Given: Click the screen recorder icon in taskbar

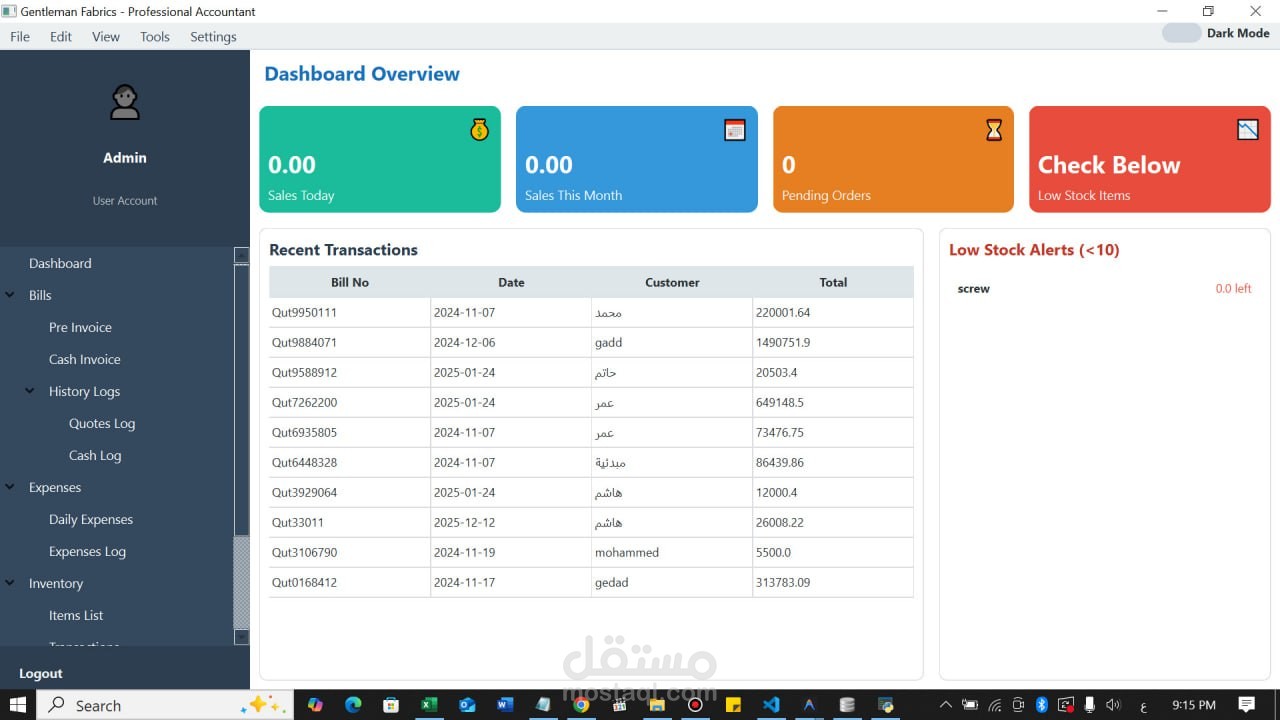Looking at the screenshot, I should [x=695, y=705].
